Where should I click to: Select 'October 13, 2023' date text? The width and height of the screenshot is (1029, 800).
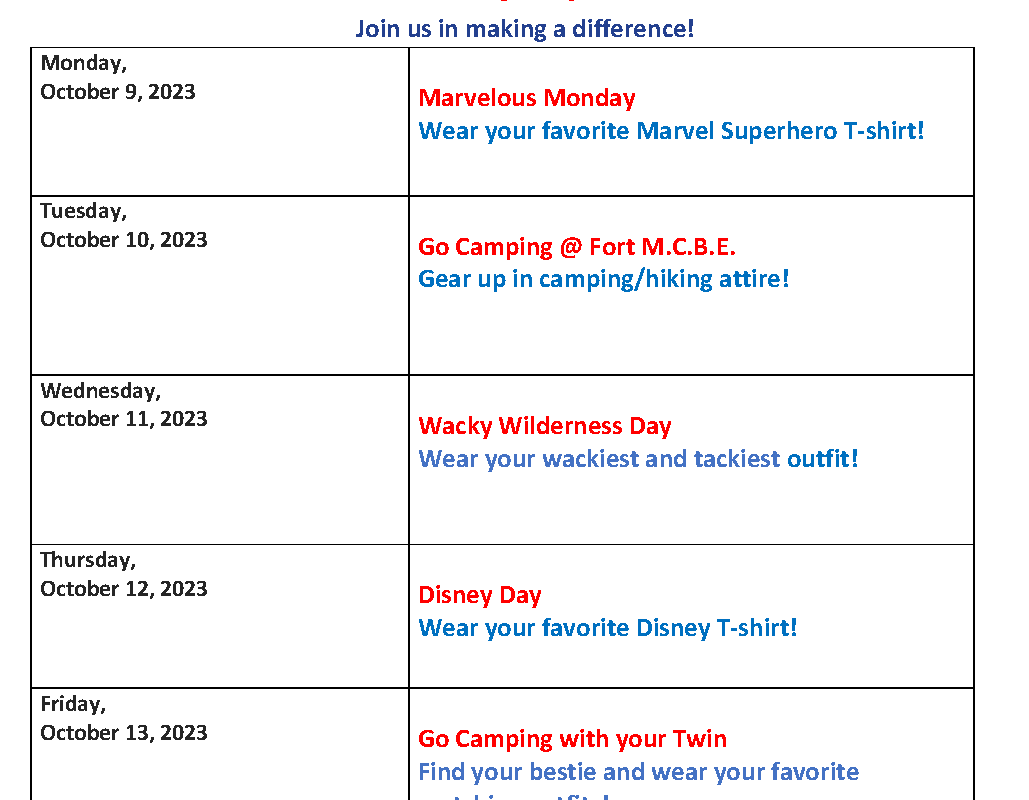coord(124,732)
